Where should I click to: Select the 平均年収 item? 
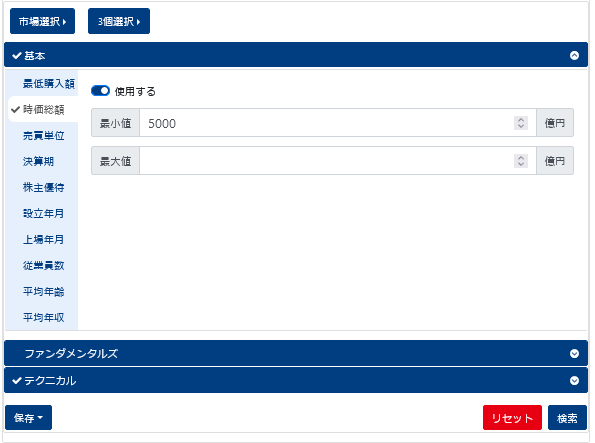pos(43,317)
